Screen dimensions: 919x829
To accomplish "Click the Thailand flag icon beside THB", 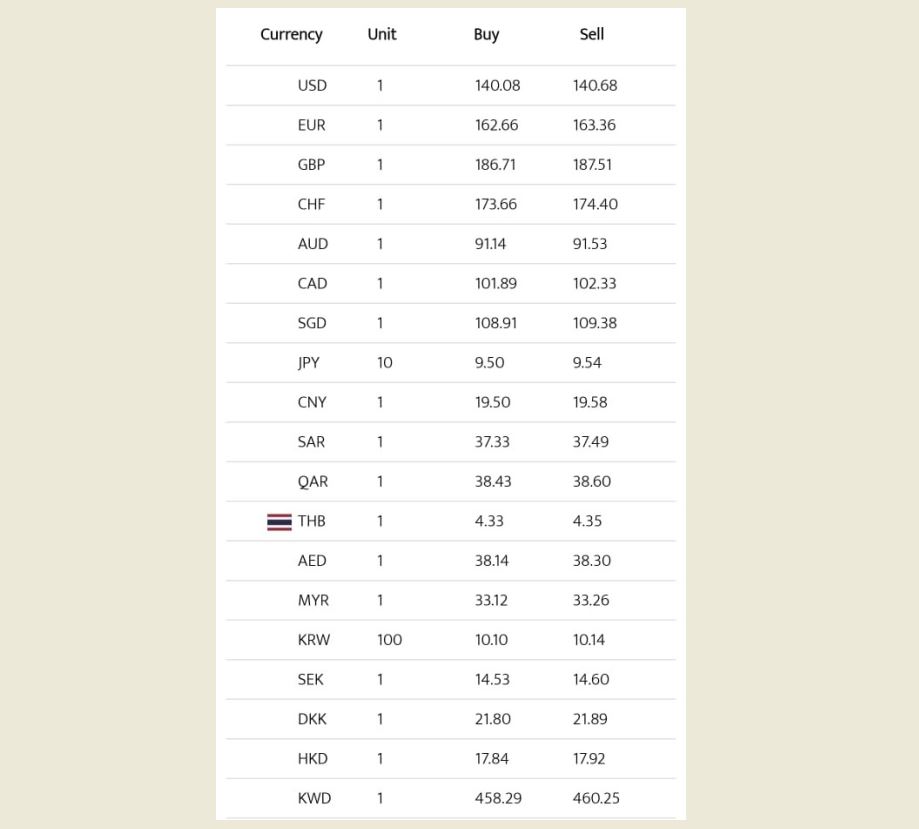I will point(279,522).
